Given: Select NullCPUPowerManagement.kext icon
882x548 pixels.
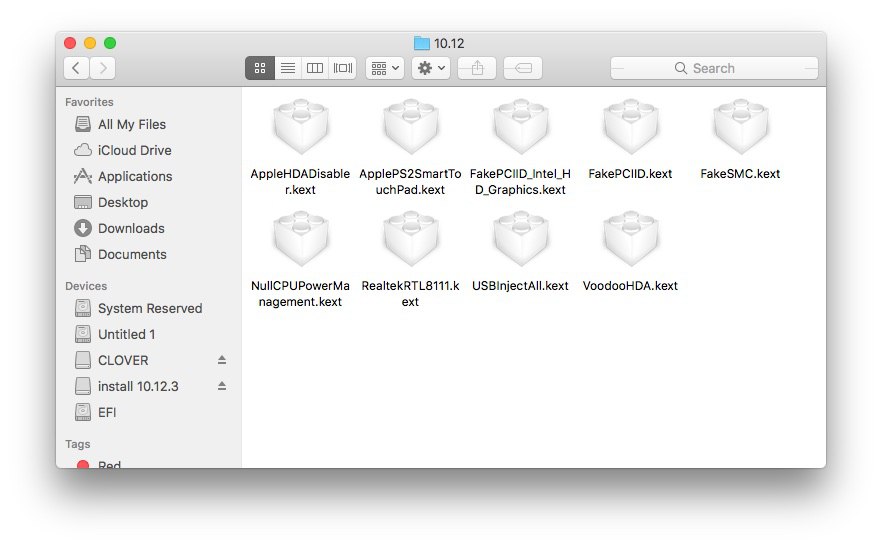Looking at the screenshot, I should (301, 239).
